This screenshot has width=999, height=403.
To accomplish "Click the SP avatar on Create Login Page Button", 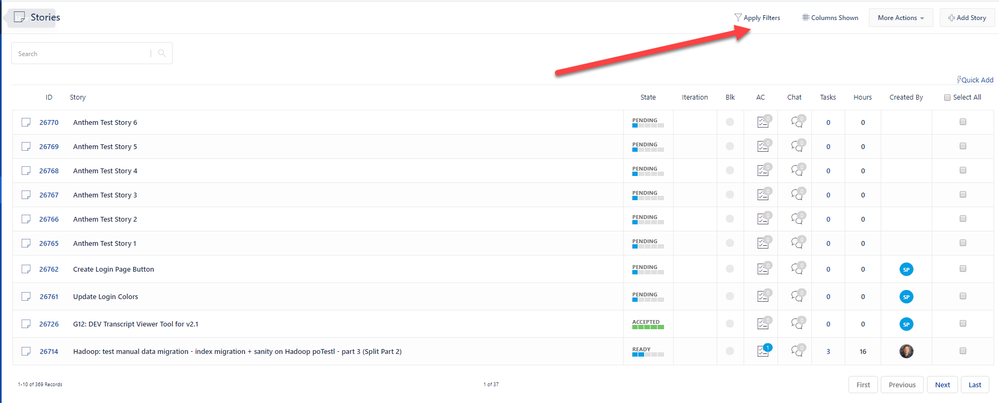I will (x=906, y=269).
